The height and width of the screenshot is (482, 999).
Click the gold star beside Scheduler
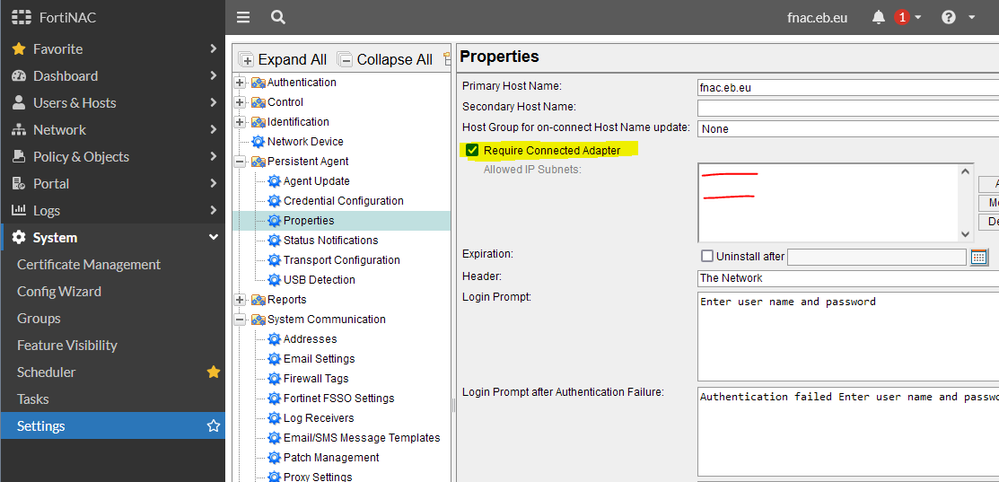[213, 372]
